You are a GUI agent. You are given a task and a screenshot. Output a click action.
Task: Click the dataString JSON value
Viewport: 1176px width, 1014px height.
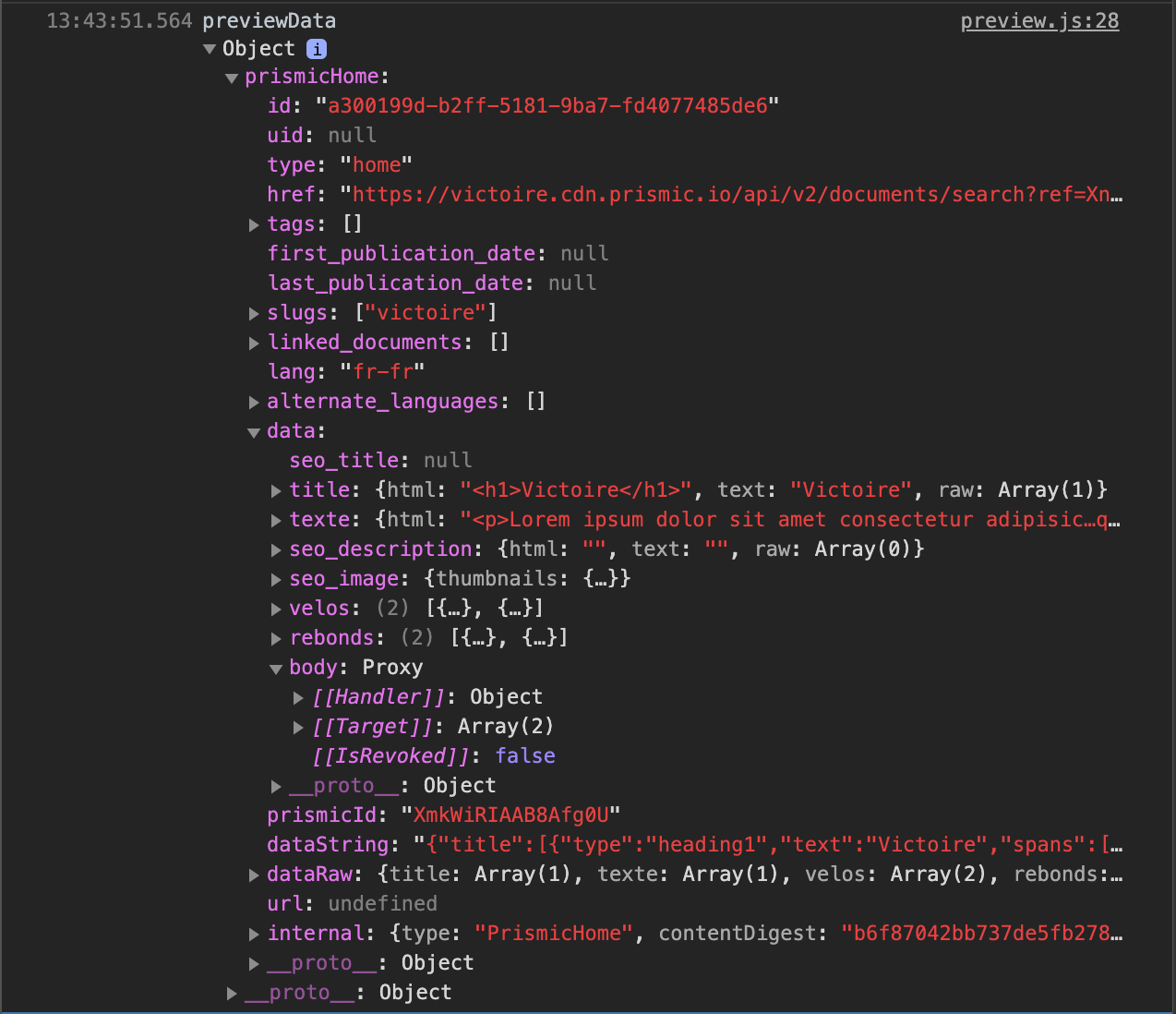pyautogui.click(x=768, y=844)
